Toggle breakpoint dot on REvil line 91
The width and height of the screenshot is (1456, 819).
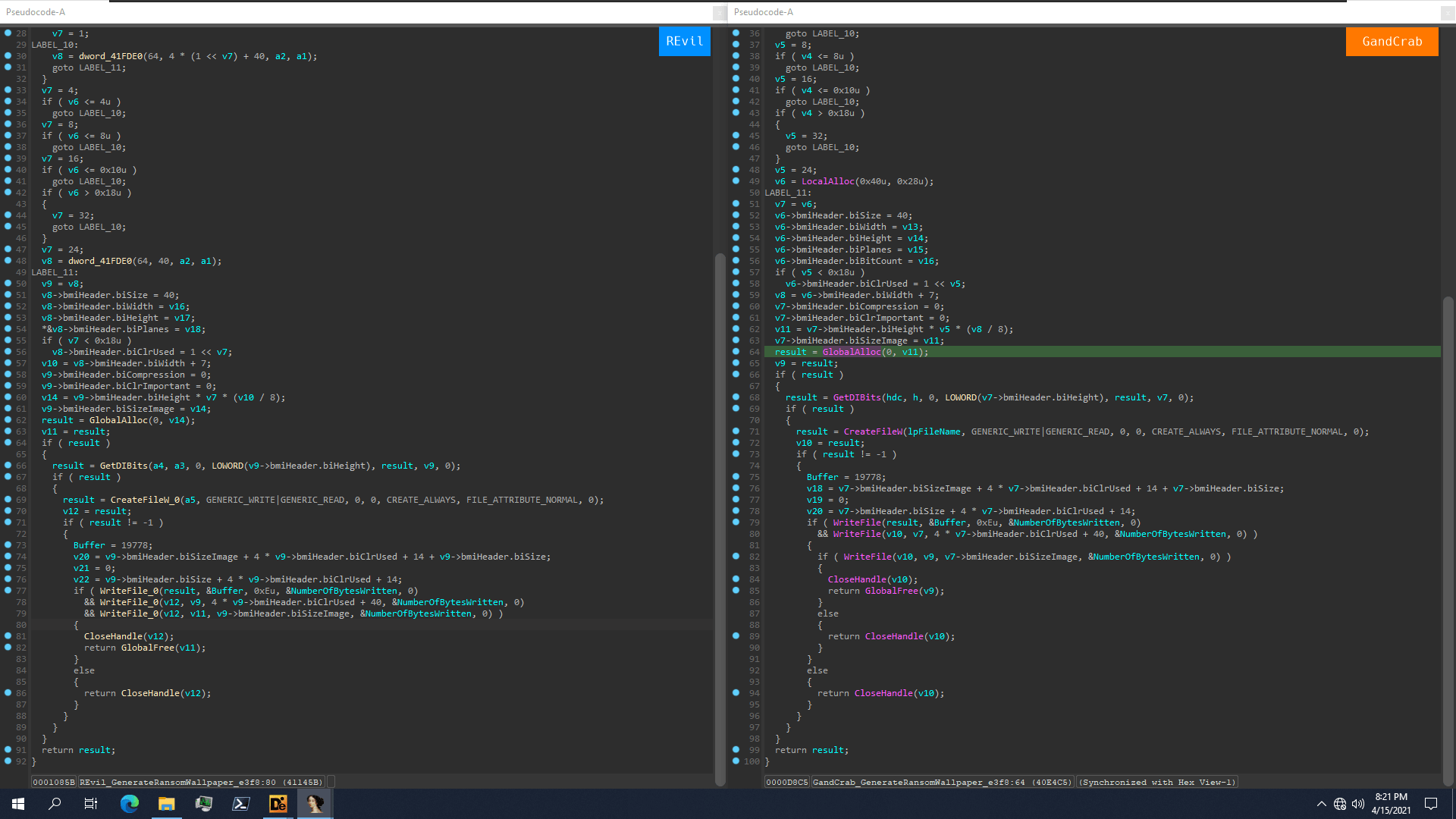click(x=8, y=750)
